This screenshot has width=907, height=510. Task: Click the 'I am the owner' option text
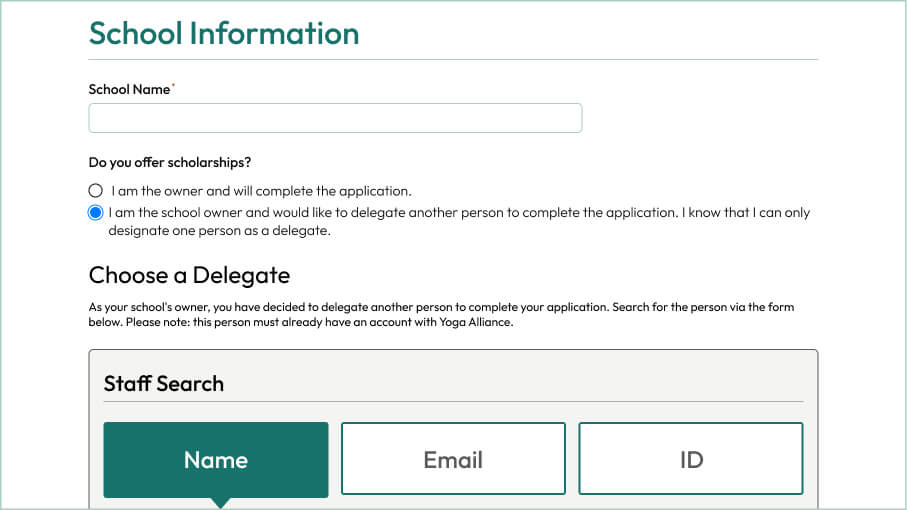(261, 190)
